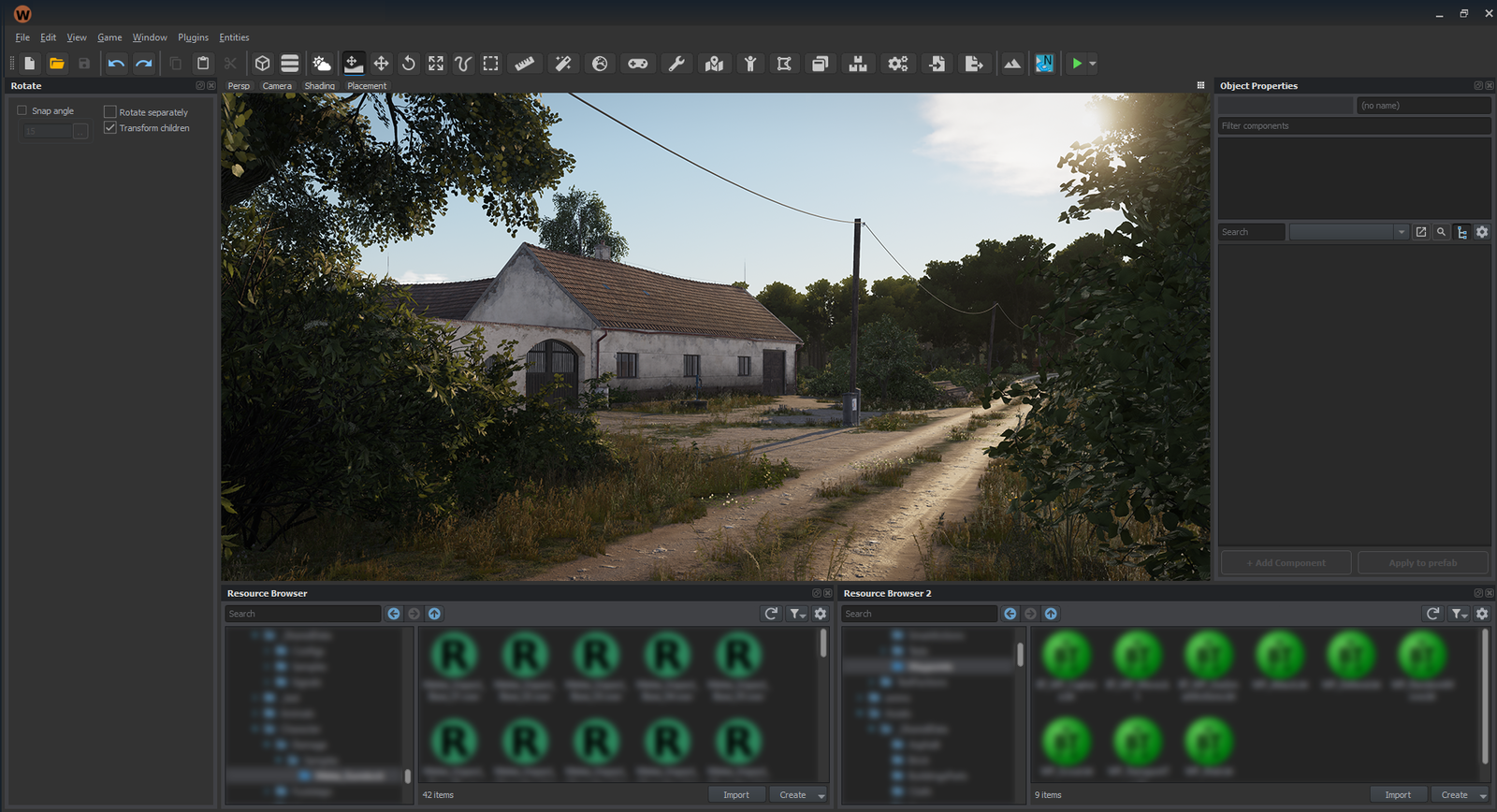Uncheck Transform children
Image resolution: width=1497 pixels, height=812 pixels.
[x=109, y=127]
